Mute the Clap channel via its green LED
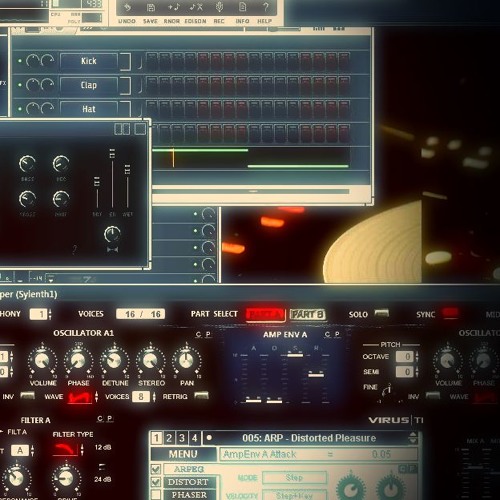Screen dimensions: 500x500 (x=20, y=85)
